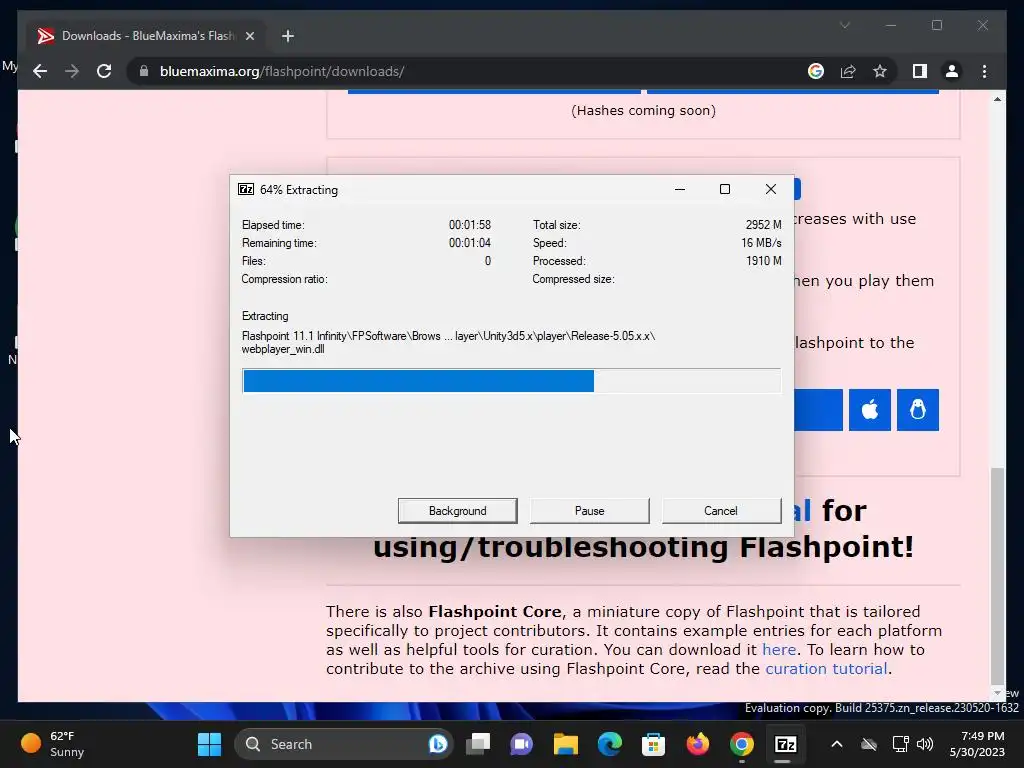Image resolution: width=1024 pixels, height=768 pixels.
Task: Bookmark this page with the star icon
Action: click(x=880, y=71)
